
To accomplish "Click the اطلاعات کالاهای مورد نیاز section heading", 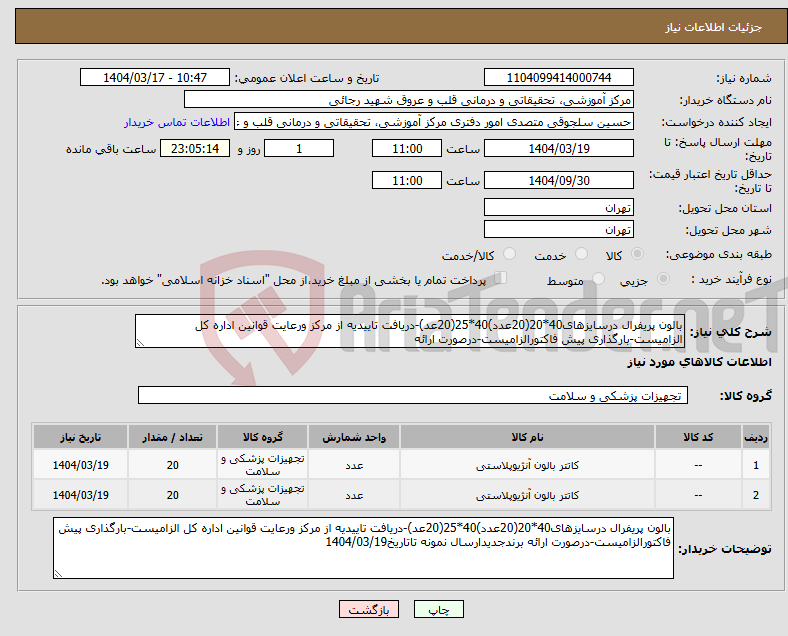I will coord(699,362).
